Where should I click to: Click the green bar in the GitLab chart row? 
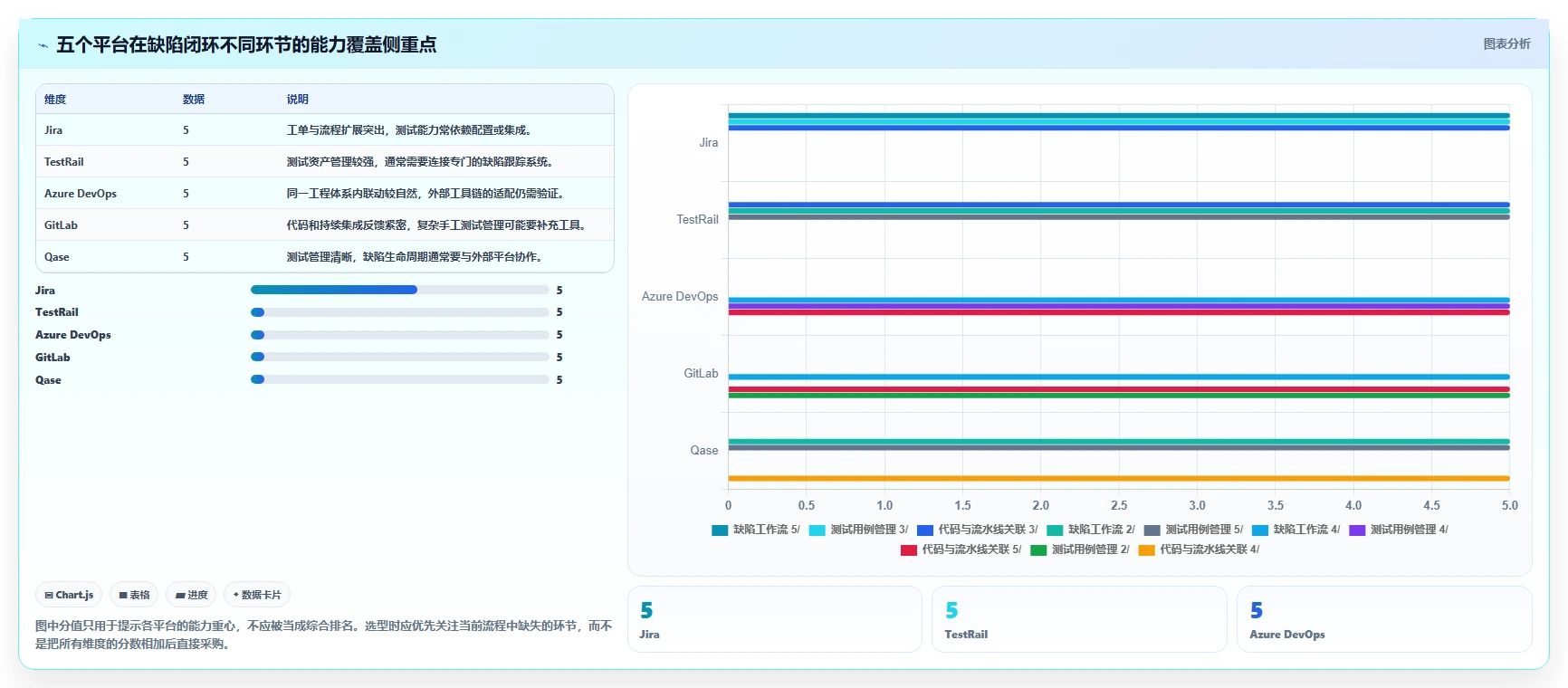click(x=1119, y=396)
